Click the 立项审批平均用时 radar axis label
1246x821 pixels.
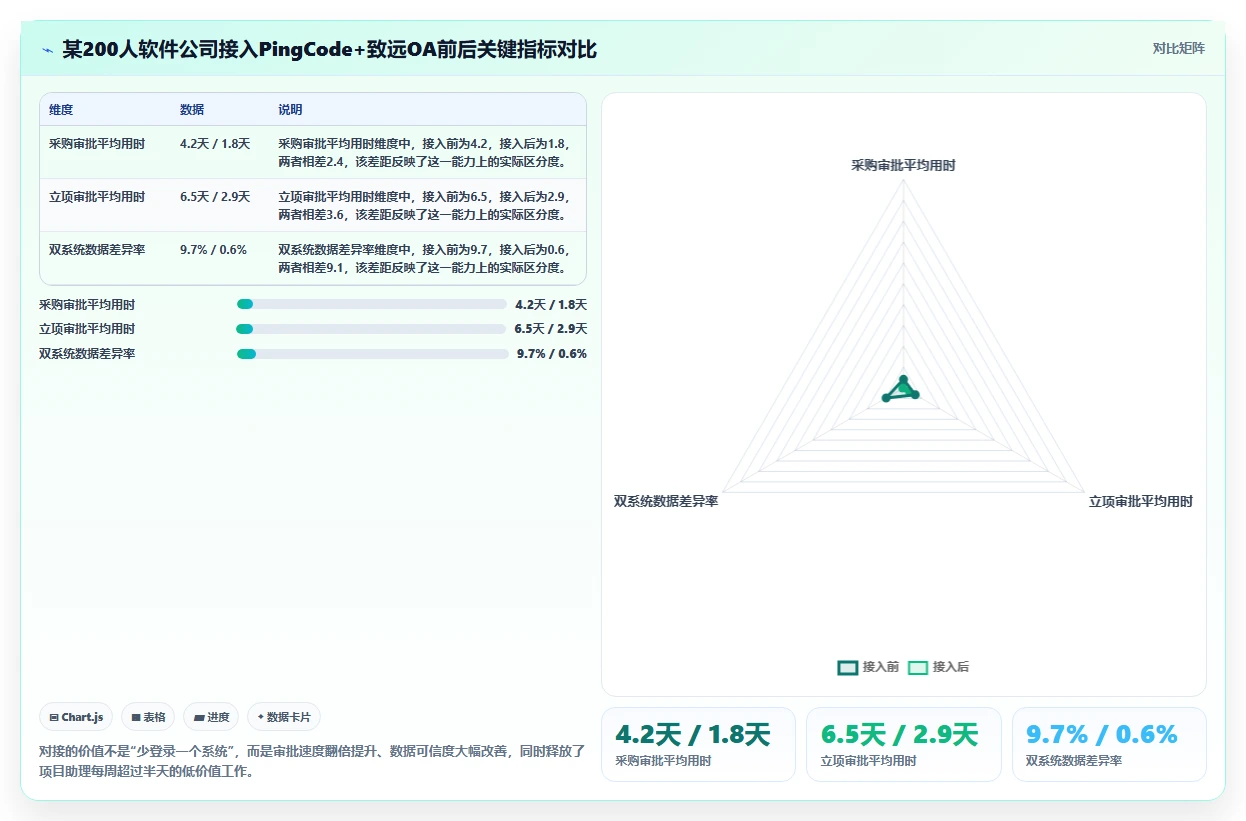(x=1141, y=501)
